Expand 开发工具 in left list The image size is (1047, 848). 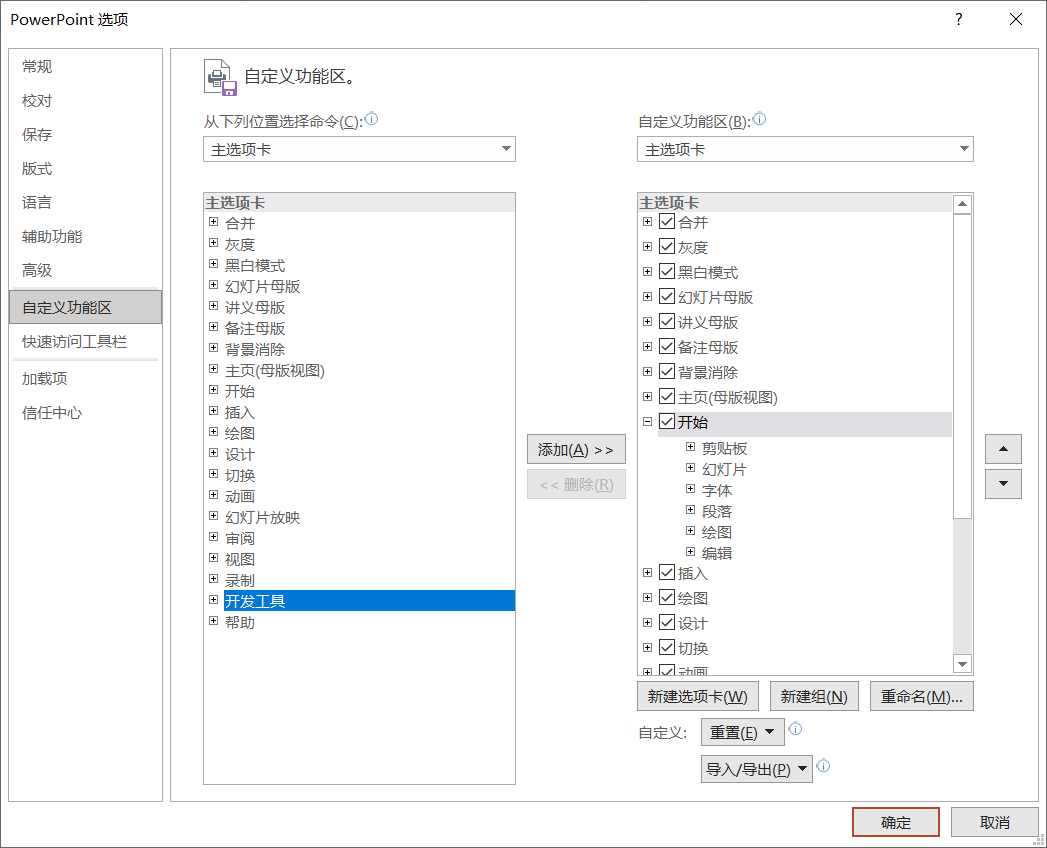point(214,600)
